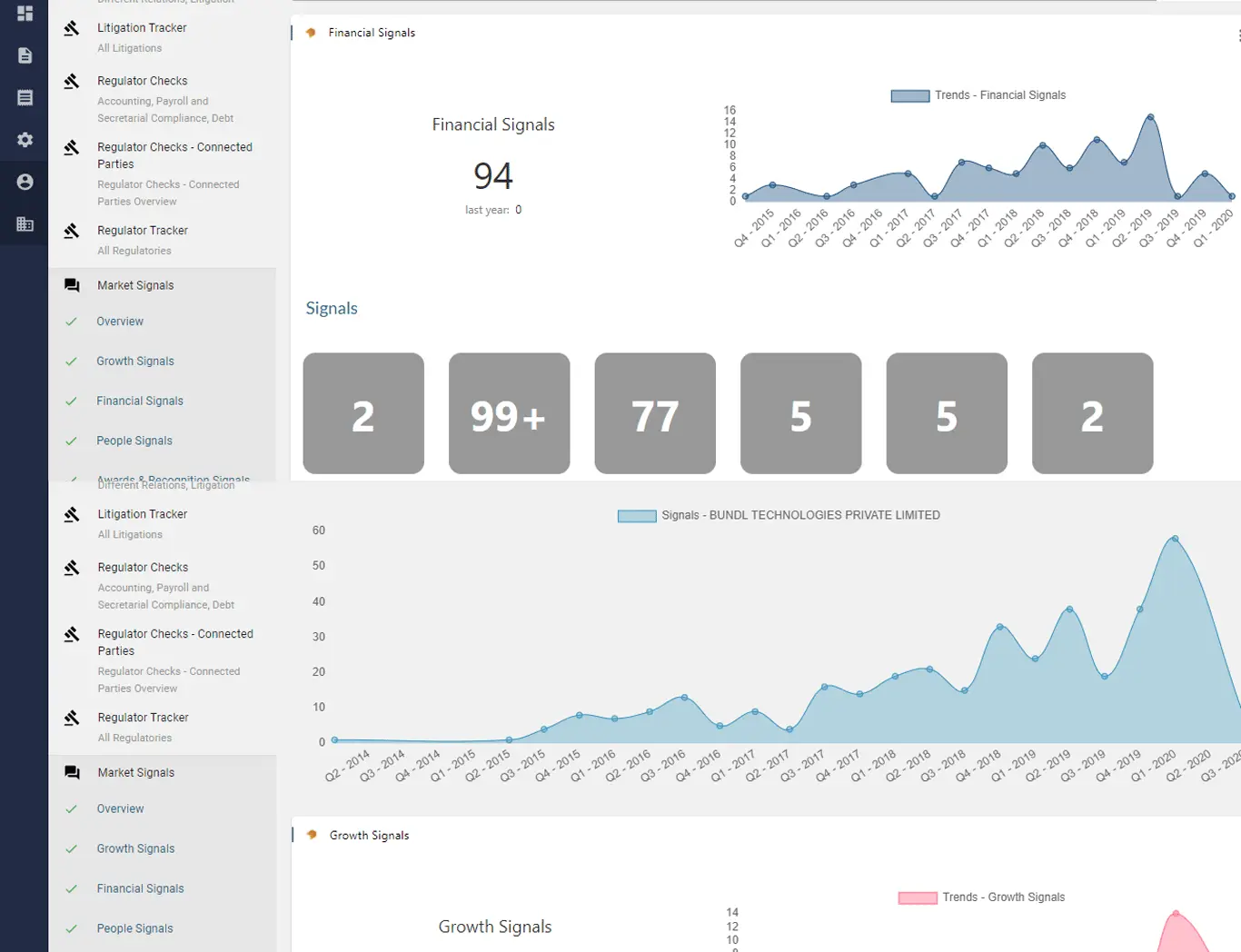This screenshot has height=952, width=1241.
Task: Click the Growth Signals panel title text
Action: coord(369,836)
